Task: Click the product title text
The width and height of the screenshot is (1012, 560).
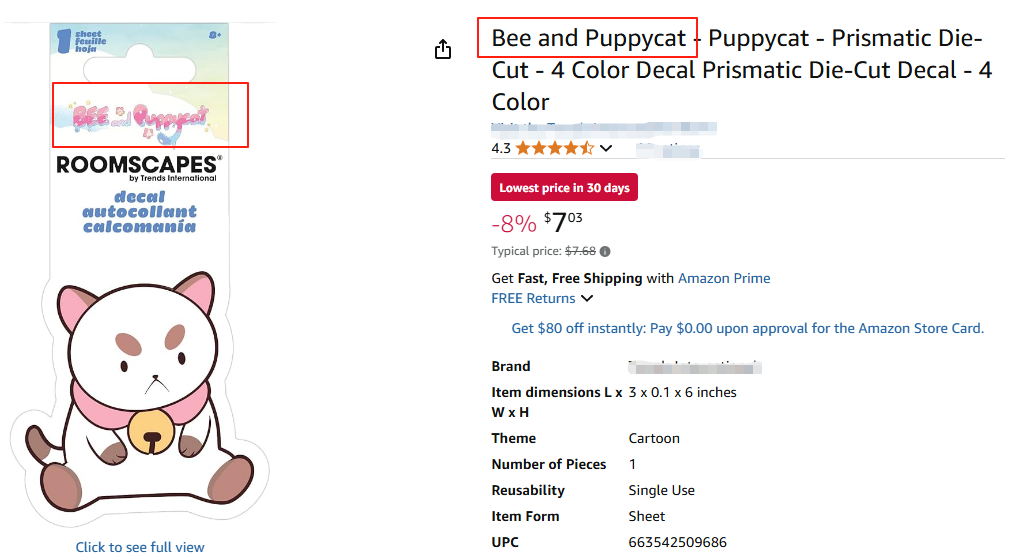Action: click(x=740, y=70)
